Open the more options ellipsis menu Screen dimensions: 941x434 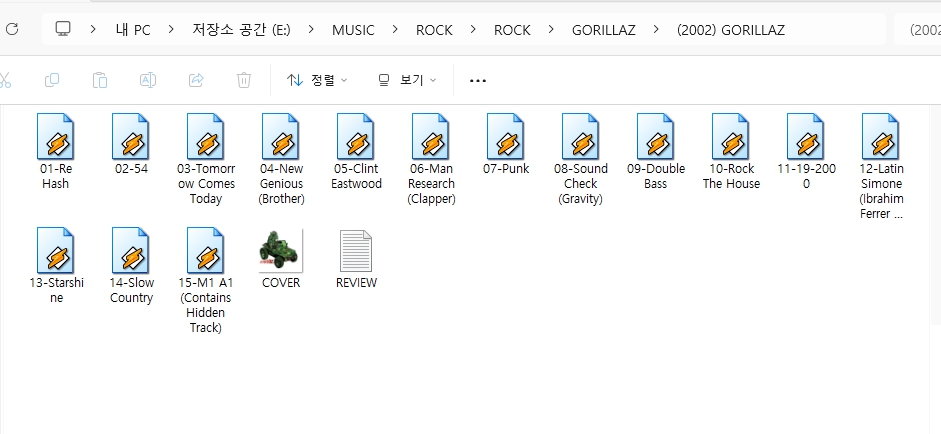pyautogui.click(x=478, y=80)
